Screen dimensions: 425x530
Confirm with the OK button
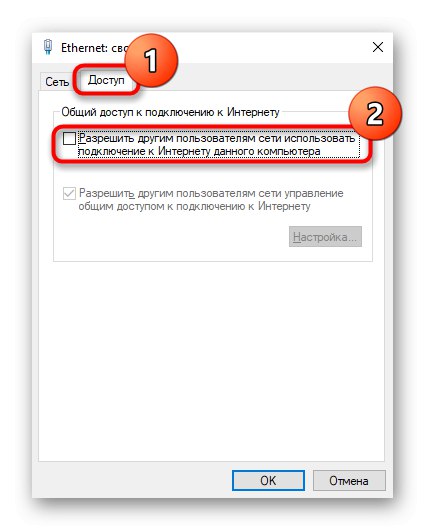coord(268,480)
